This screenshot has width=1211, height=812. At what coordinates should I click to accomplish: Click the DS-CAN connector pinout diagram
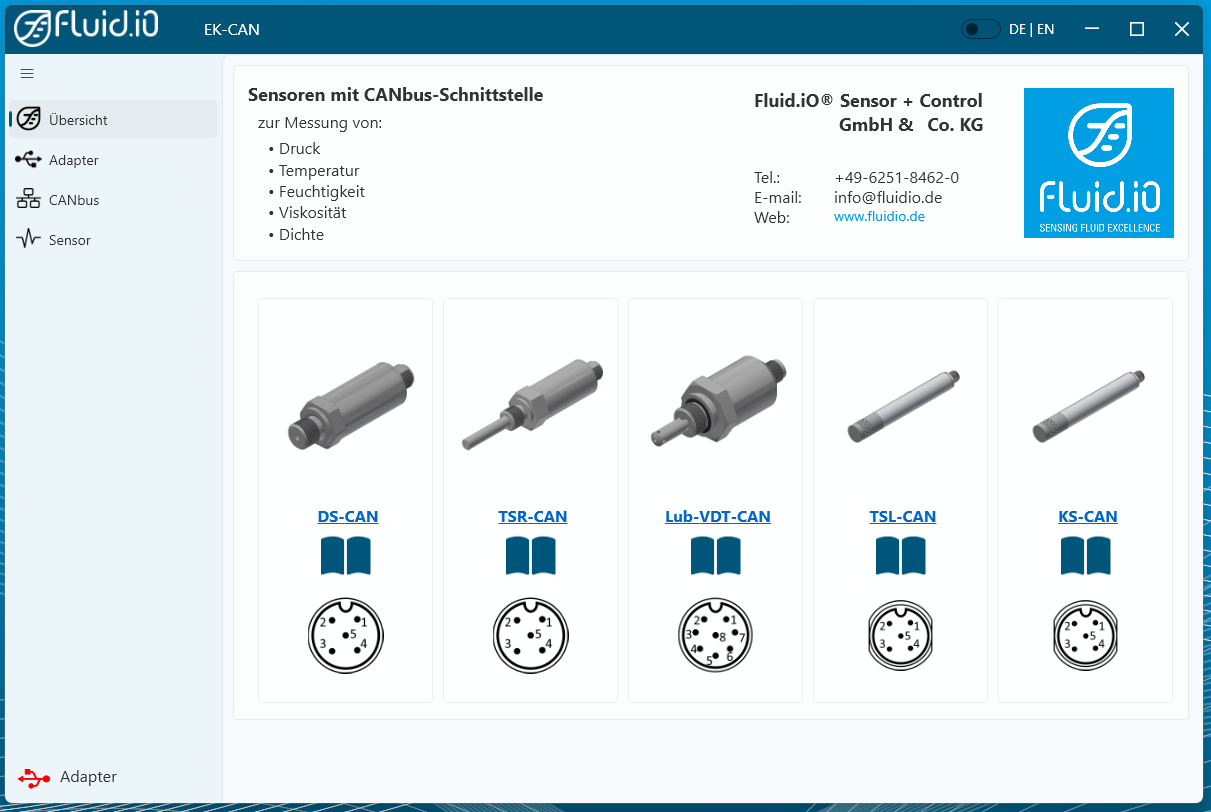tap(346, 635)
